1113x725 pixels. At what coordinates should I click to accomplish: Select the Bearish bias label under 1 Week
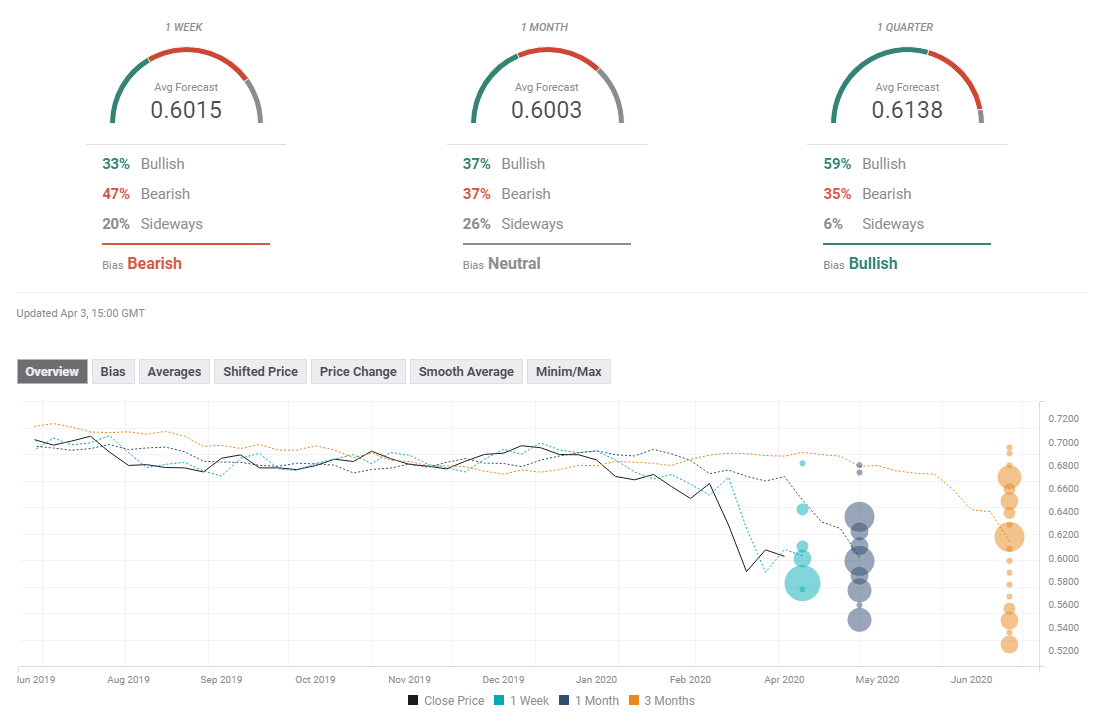pyautogui.click(x=157, y=263)
